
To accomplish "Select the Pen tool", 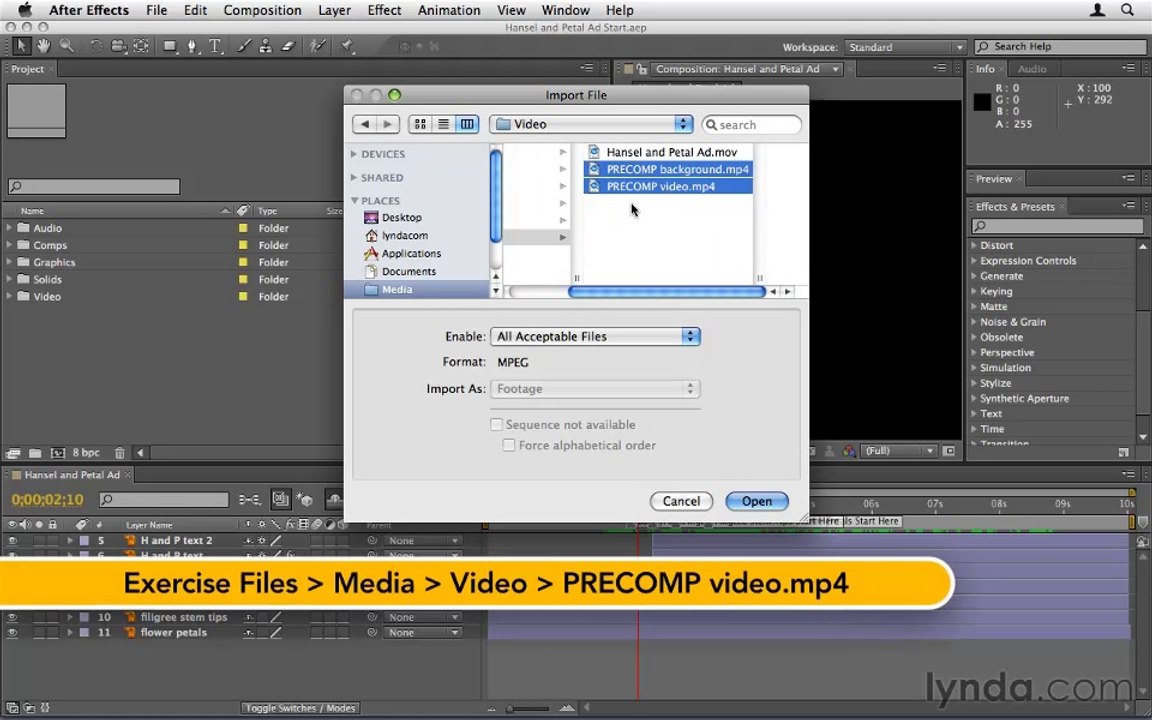I will pos(192,46).
